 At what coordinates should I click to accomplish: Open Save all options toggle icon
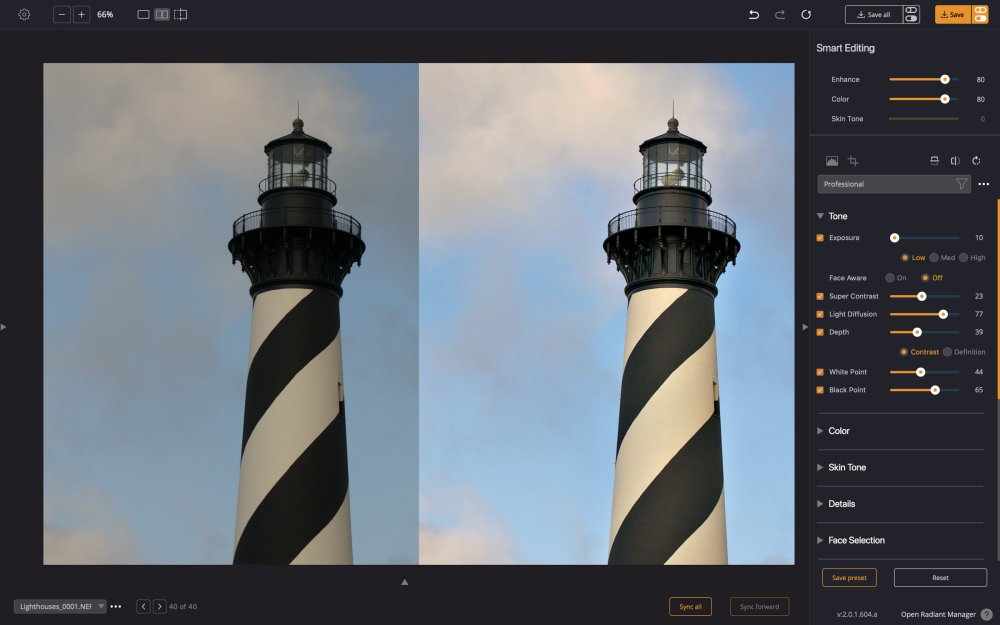[911, 14]
